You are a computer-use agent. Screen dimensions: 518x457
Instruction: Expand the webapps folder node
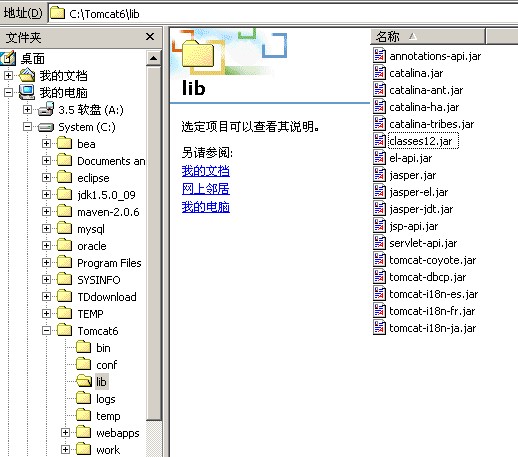click(65, 433)
